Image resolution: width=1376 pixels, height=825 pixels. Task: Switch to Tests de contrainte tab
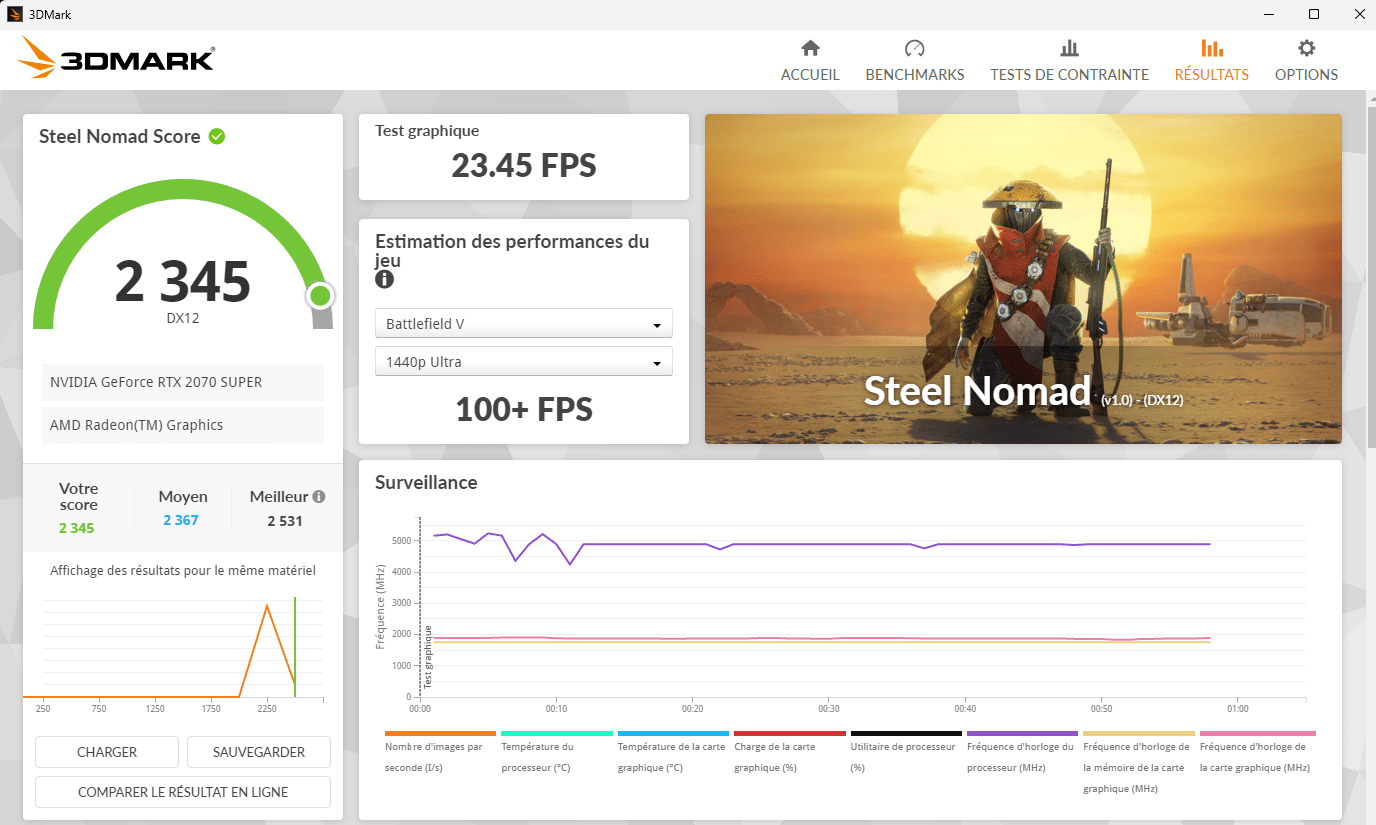point(1070,61)
